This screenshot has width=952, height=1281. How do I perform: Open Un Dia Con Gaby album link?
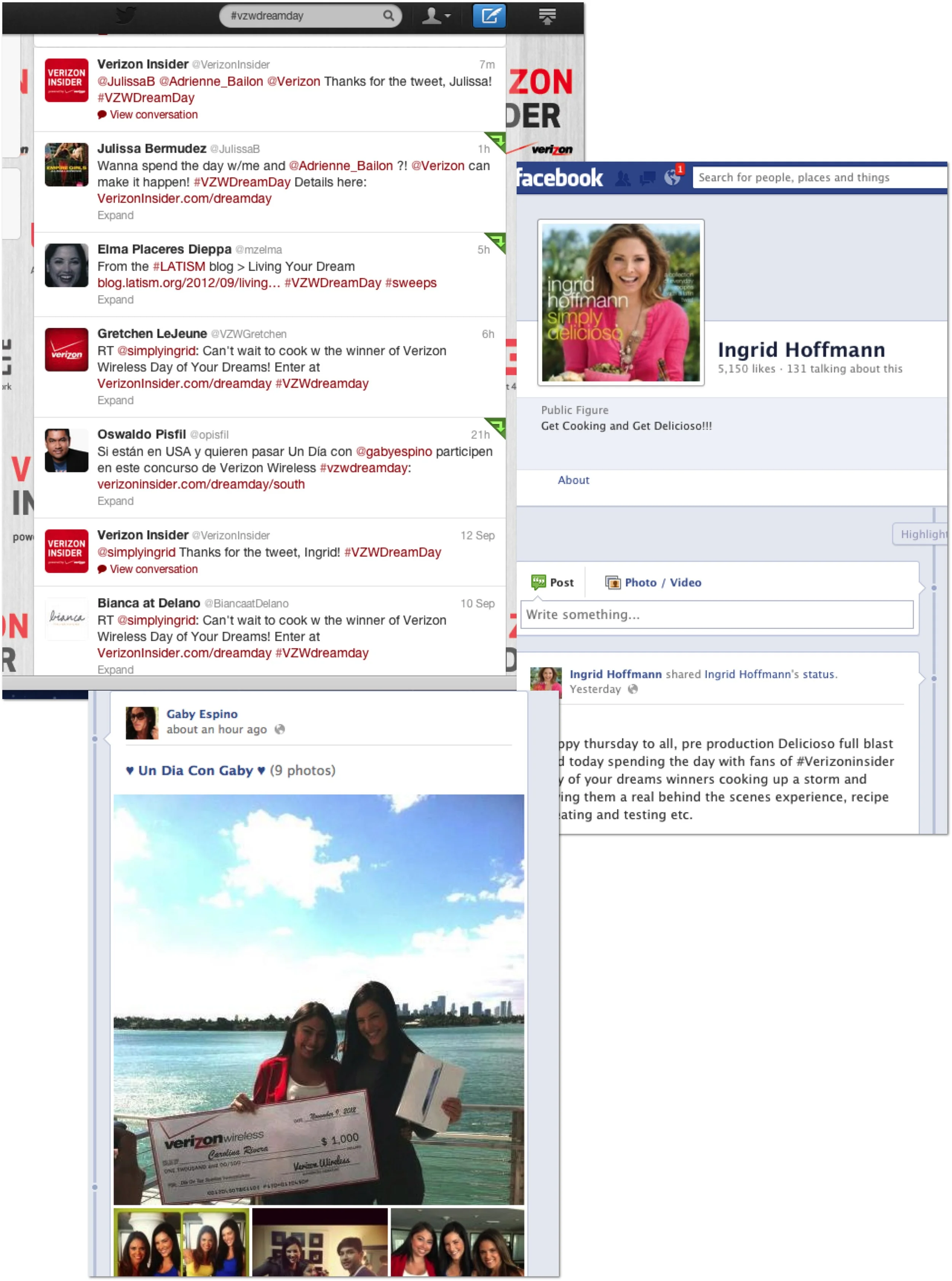(x=195, y=770)
